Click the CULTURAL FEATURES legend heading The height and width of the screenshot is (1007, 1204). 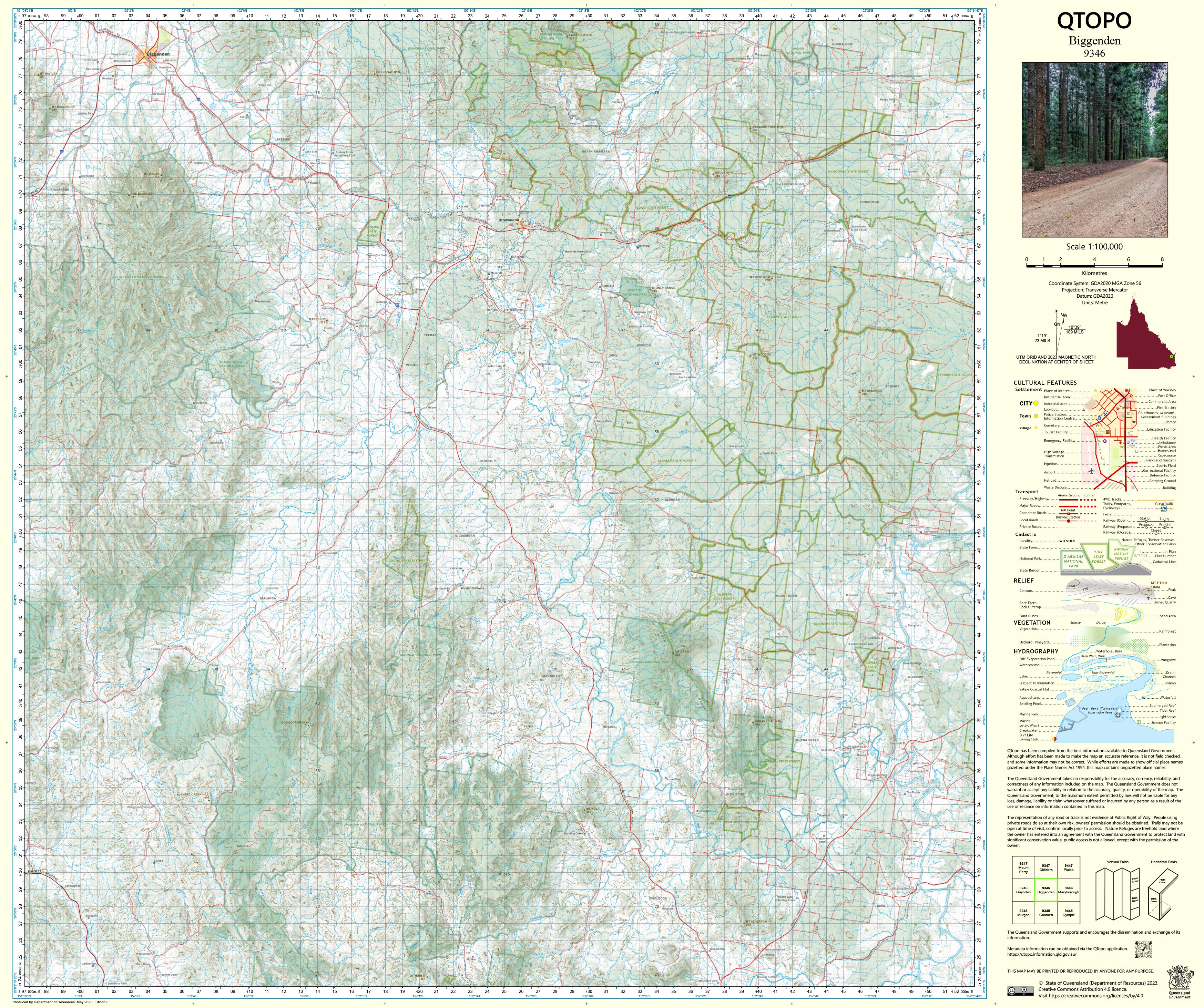[1045, 383]
